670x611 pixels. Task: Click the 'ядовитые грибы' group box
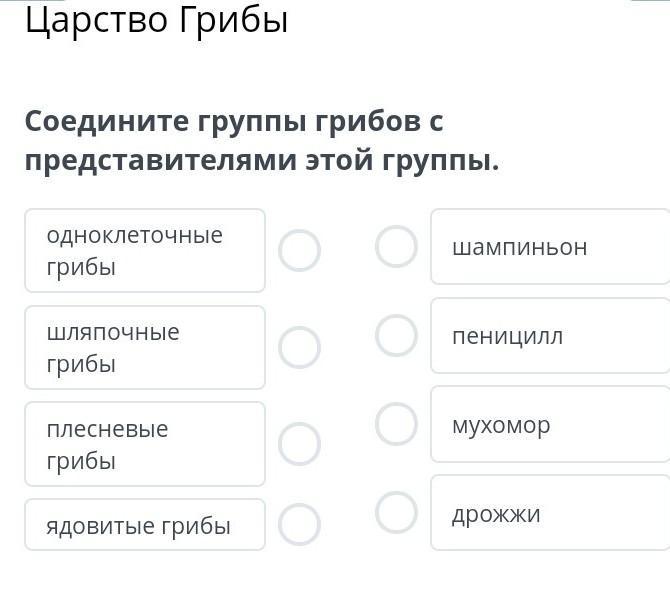(145, 525)
